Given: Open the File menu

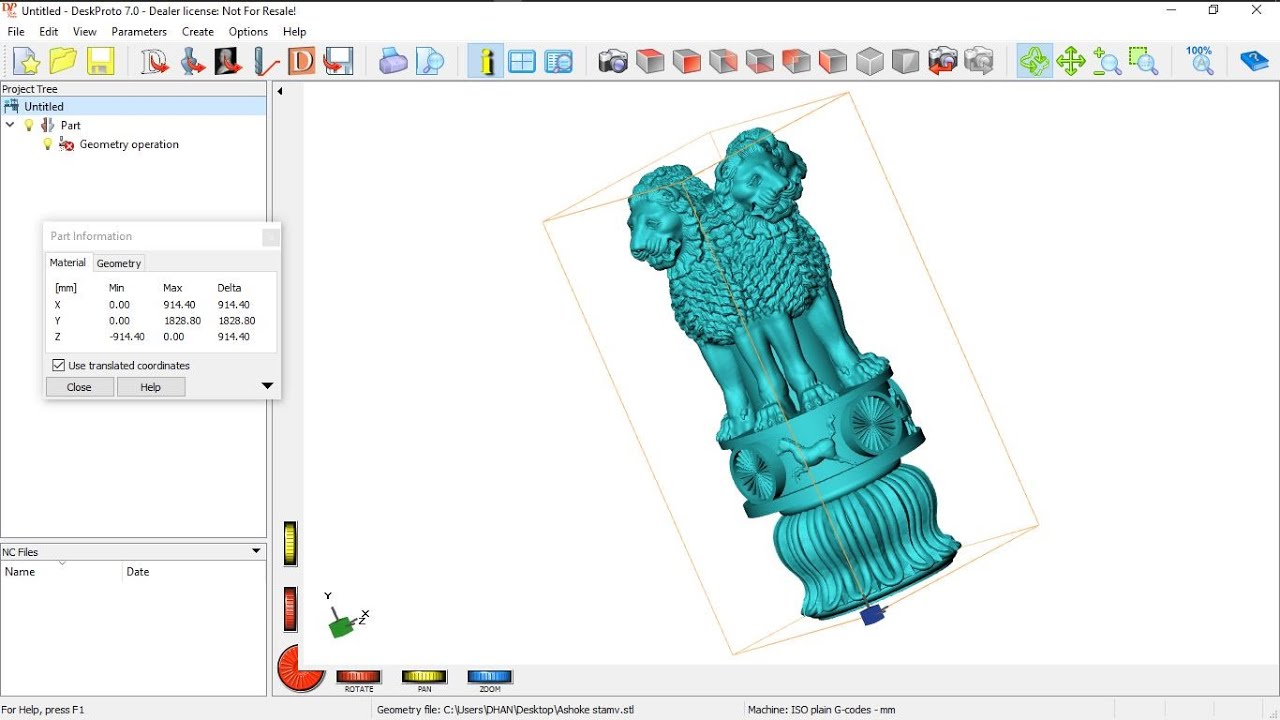Looking at the screenshot, I should click(16, 32).
